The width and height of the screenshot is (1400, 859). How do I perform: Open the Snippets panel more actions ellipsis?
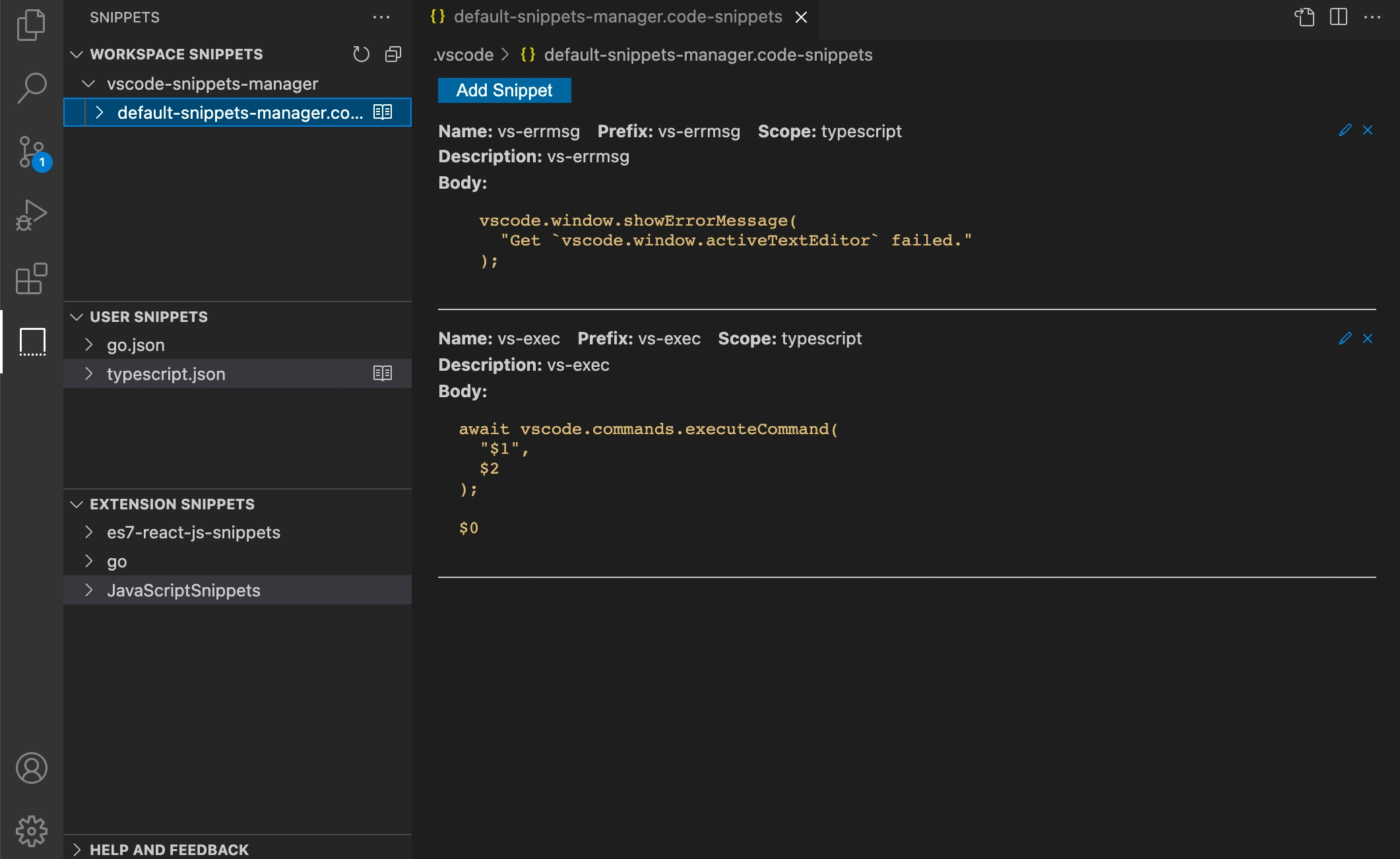coord(381,17)
